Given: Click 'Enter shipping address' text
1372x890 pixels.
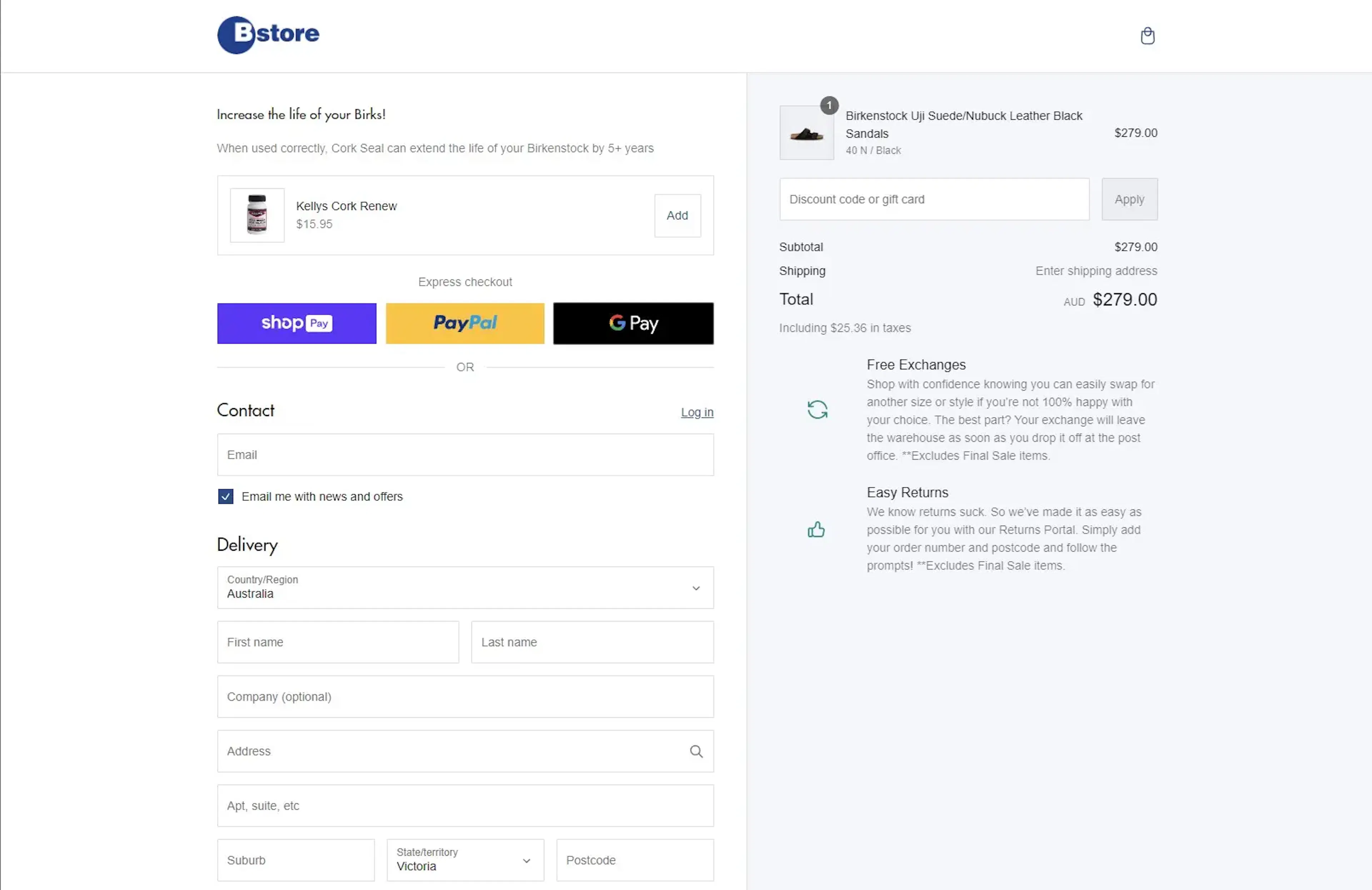Looking at the screenshot, I should point(1096,271).
